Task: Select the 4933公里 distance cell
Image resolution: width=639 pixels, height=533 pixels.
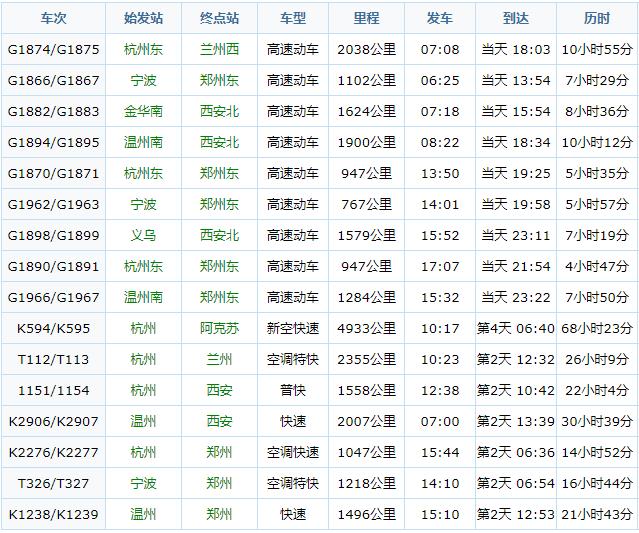Action: click(366, 328)
